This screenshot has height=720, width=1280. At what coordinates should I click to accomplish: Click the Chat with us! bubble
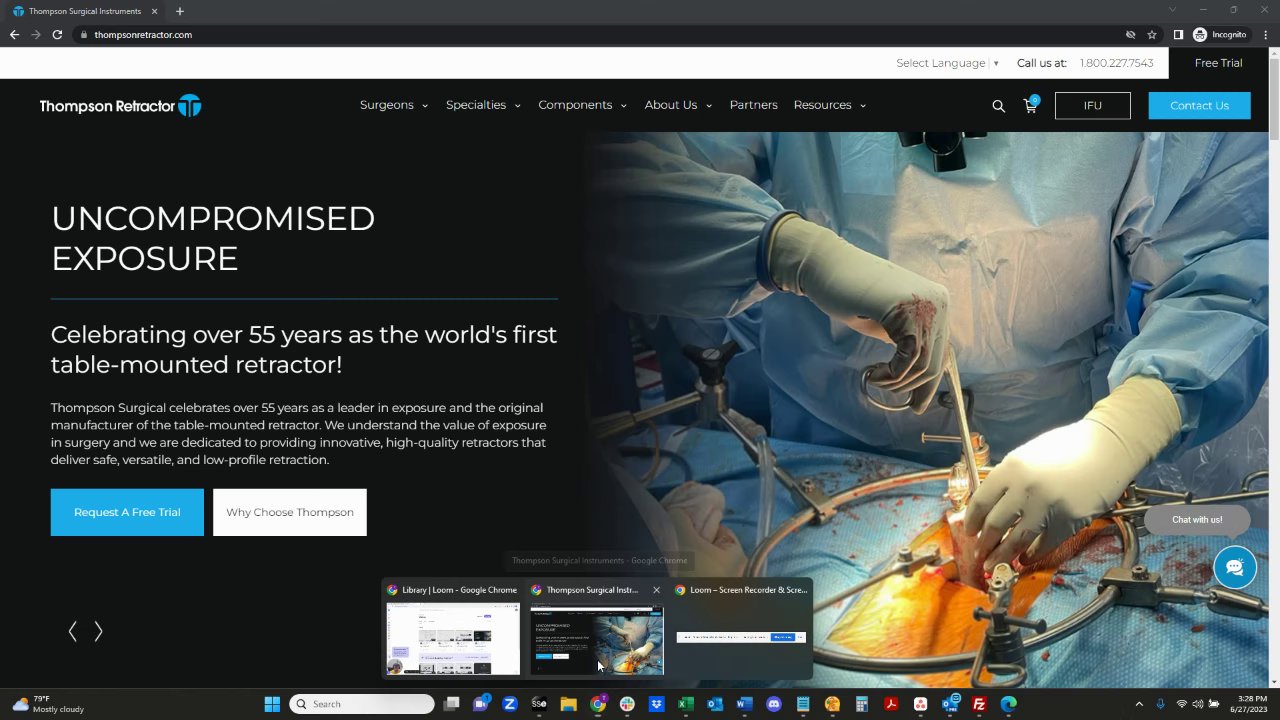pyautogui.click(x=1197, y=520)
